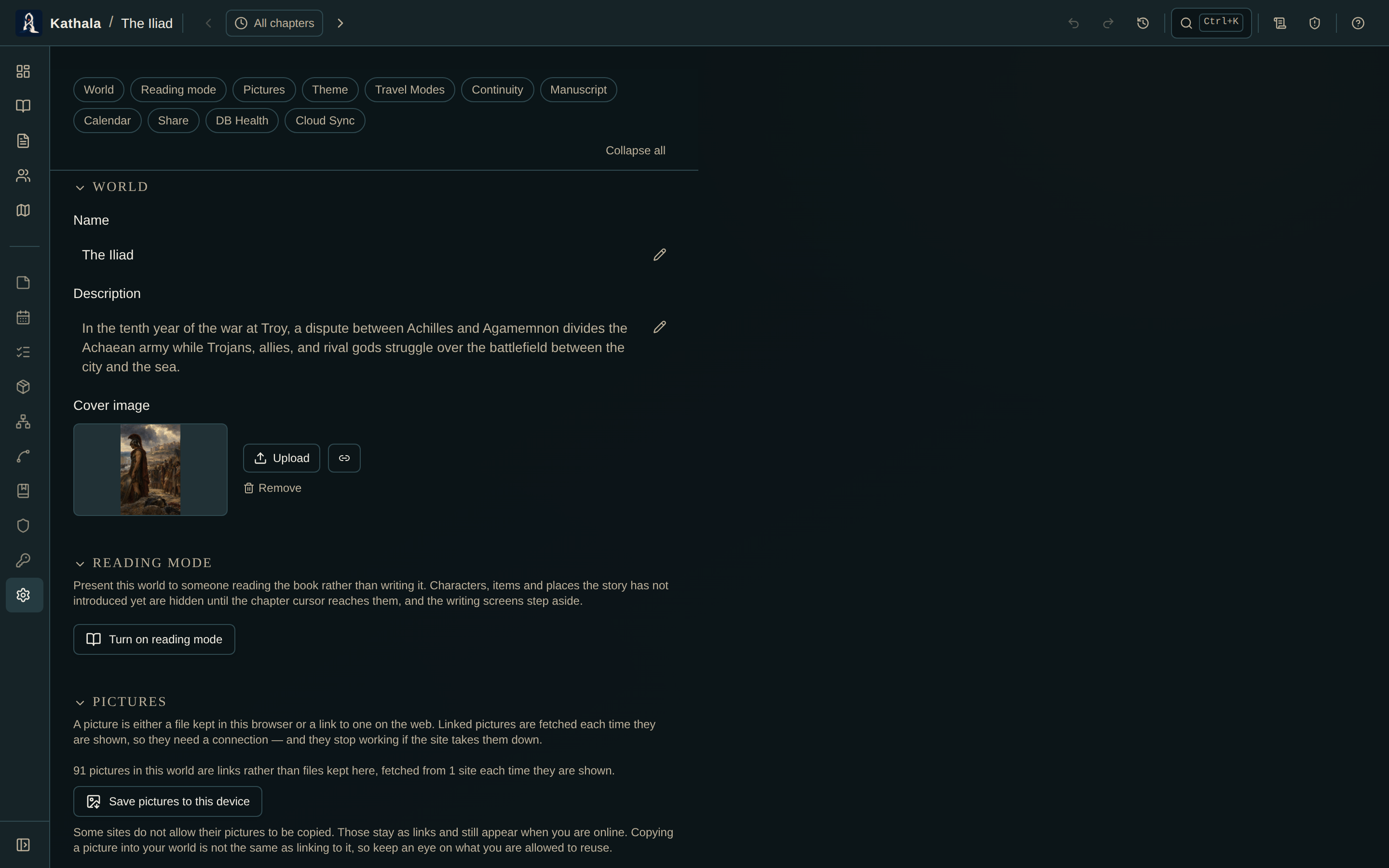
Task: Collapse the PICTURES section
Action: pos(80,703)
